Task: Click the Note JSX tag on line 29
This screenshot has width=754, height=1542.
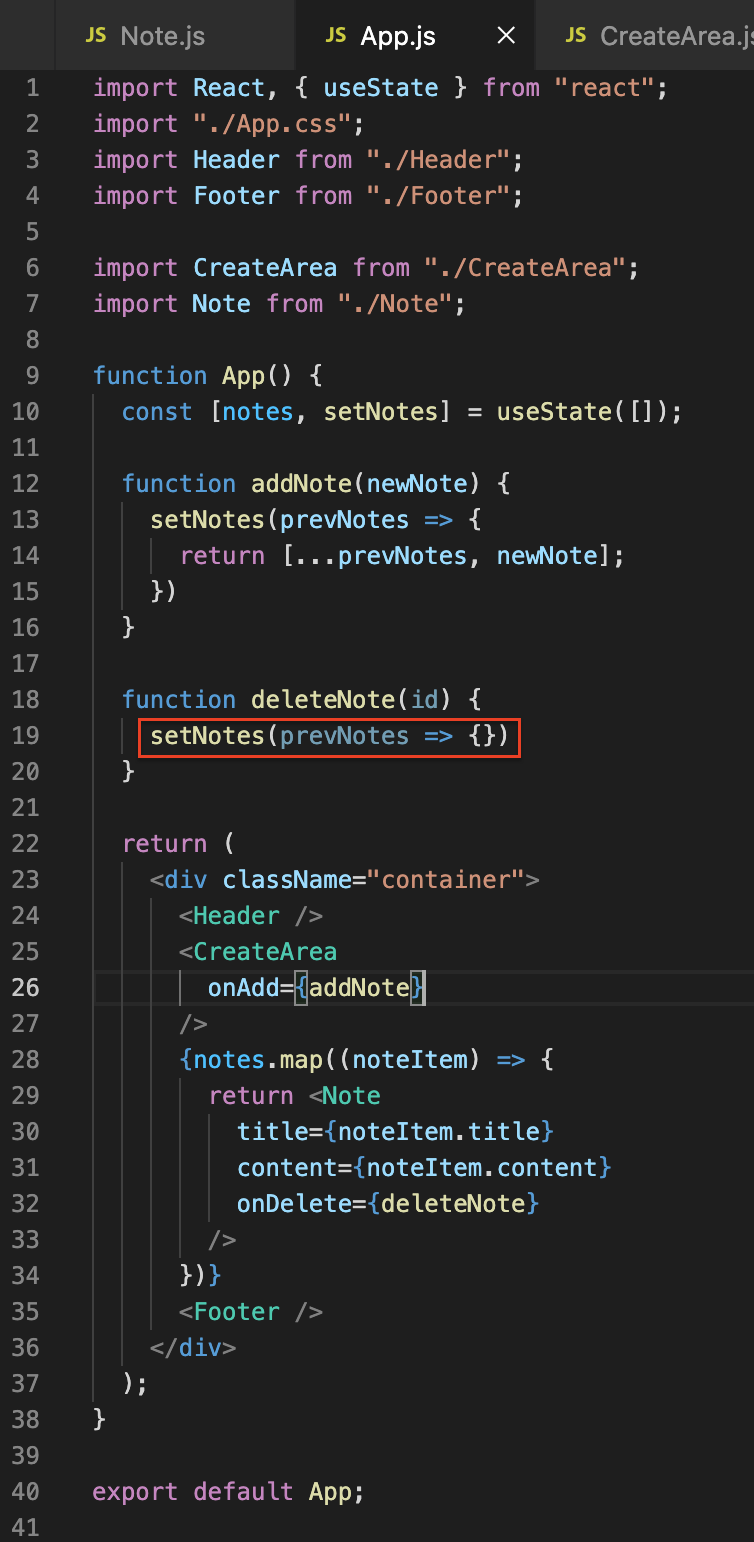Action: tap(351, 1095)
